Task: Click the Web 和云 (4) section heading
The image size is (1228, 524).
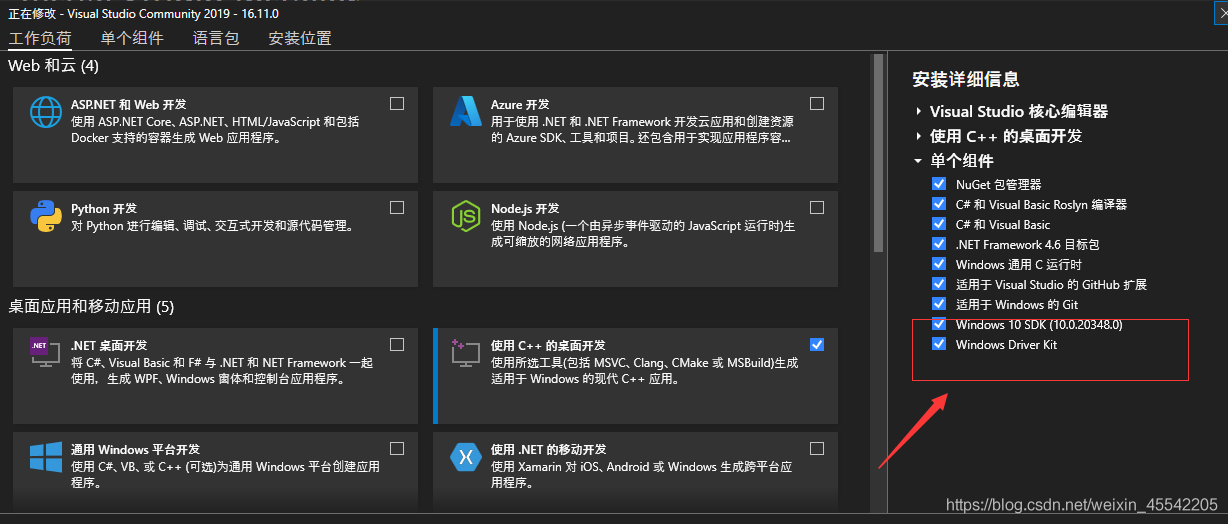Action: coord(54,66)
